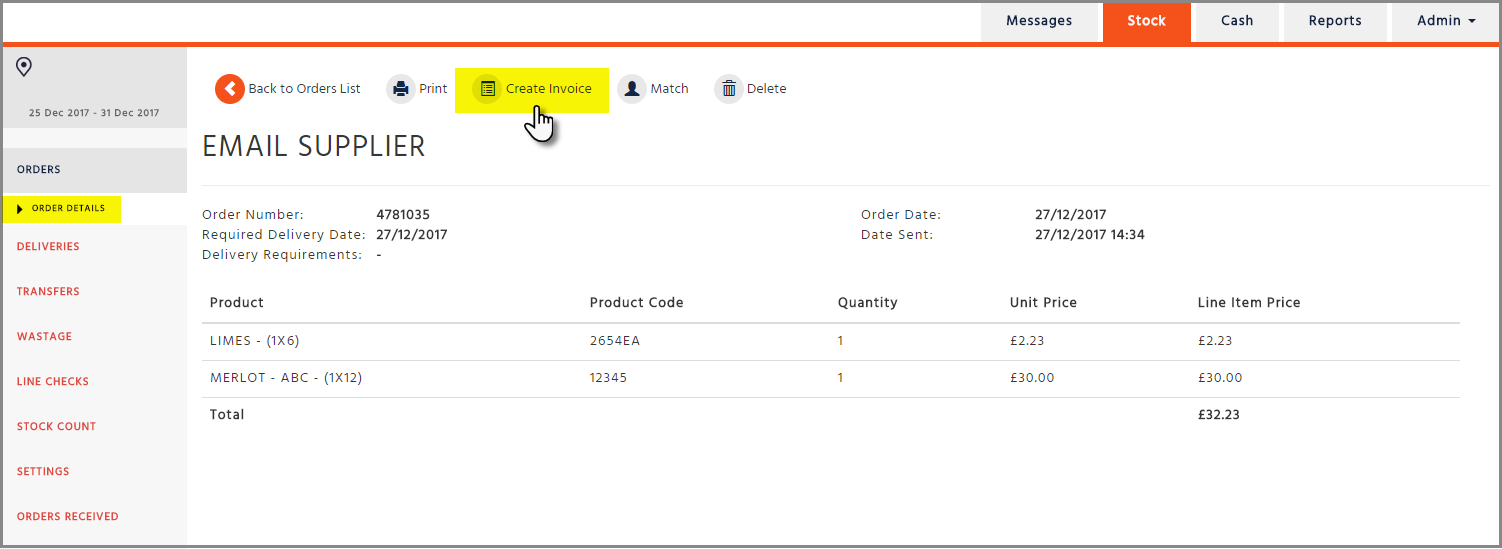
Task: Click the orange back arrow icon
Action: click(230, 89)
